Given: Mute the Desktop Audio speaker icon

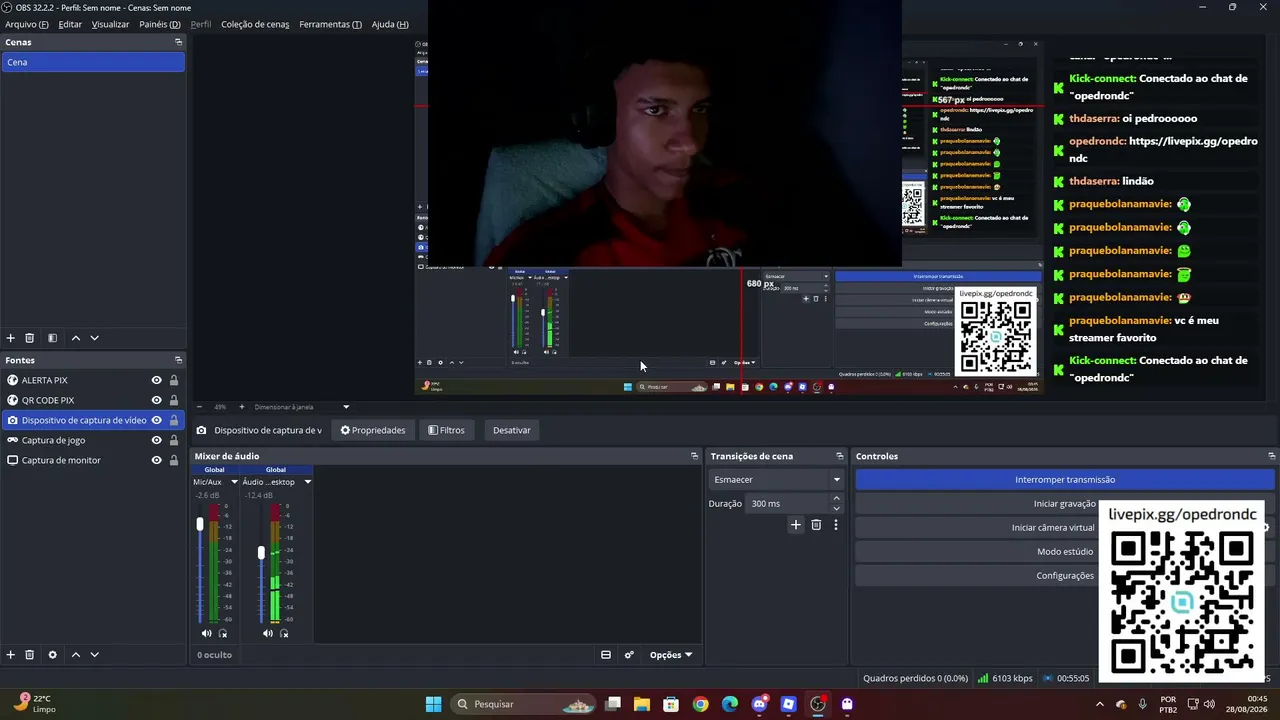Looking at the screenshot, I should (x=267, y=633).
